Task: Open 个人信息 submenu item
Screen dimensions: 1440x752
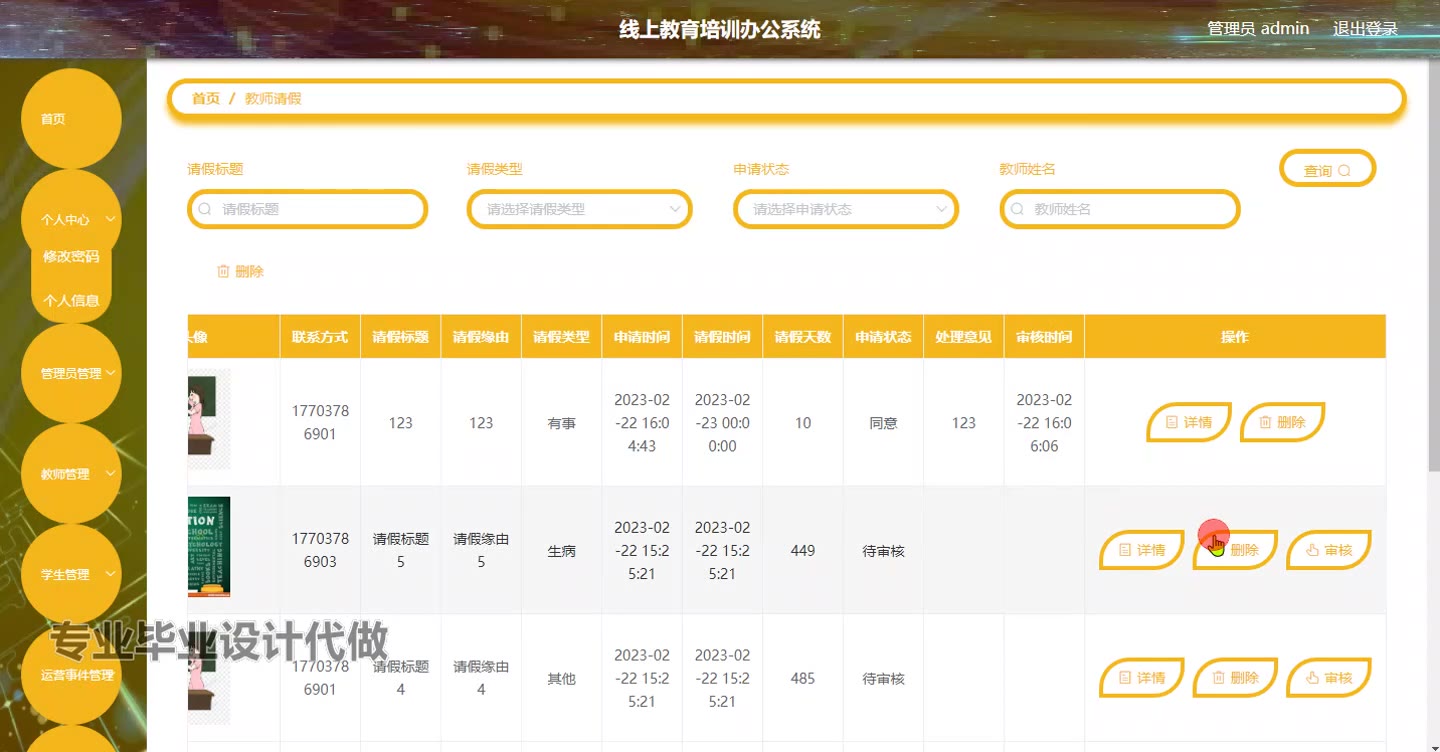Action: (71, 300)
